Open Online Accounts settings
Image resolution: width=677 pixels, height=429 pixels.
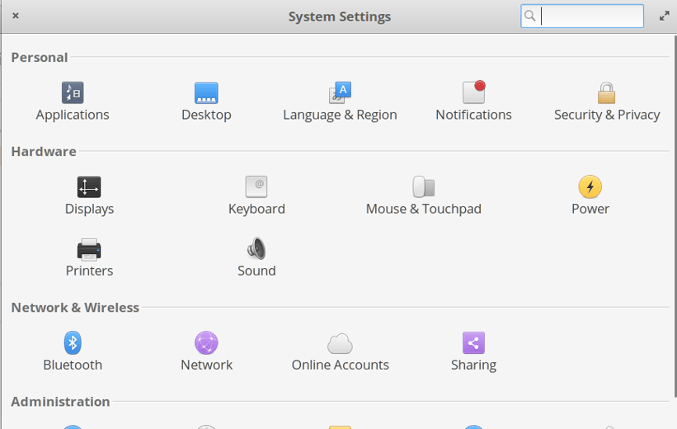click(x=340, y=343)
